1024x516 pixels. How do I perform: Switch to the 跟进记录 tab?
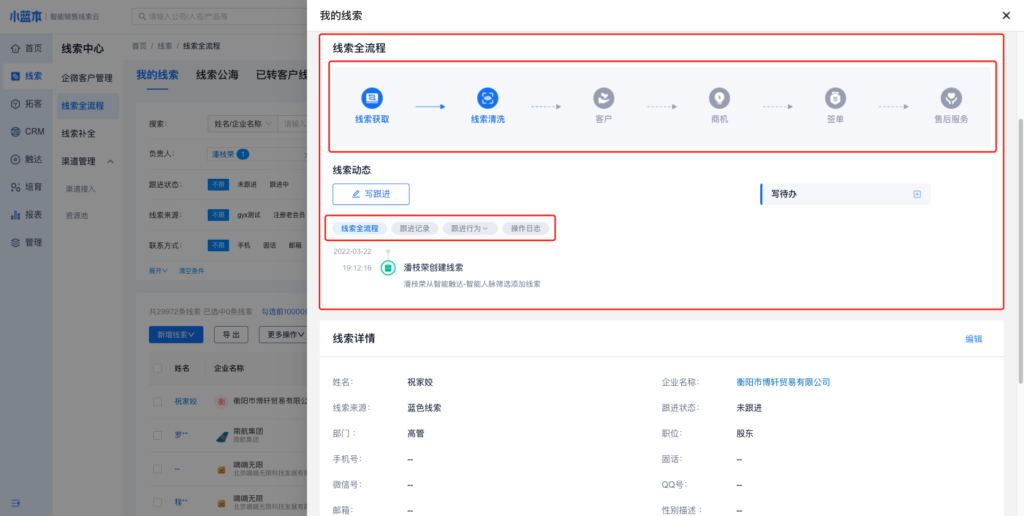click(413, 229)
